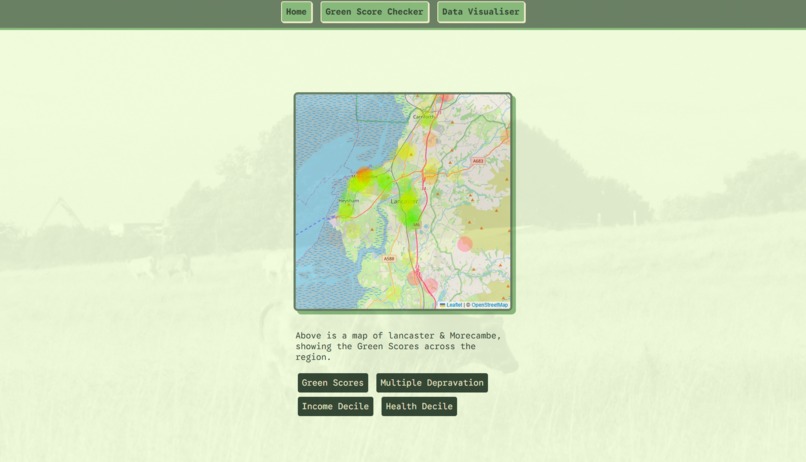The height and width of the screenshot is (462, 806).
Task: Click the Lancaster label on the map
Action: click(x=404, y=201)
